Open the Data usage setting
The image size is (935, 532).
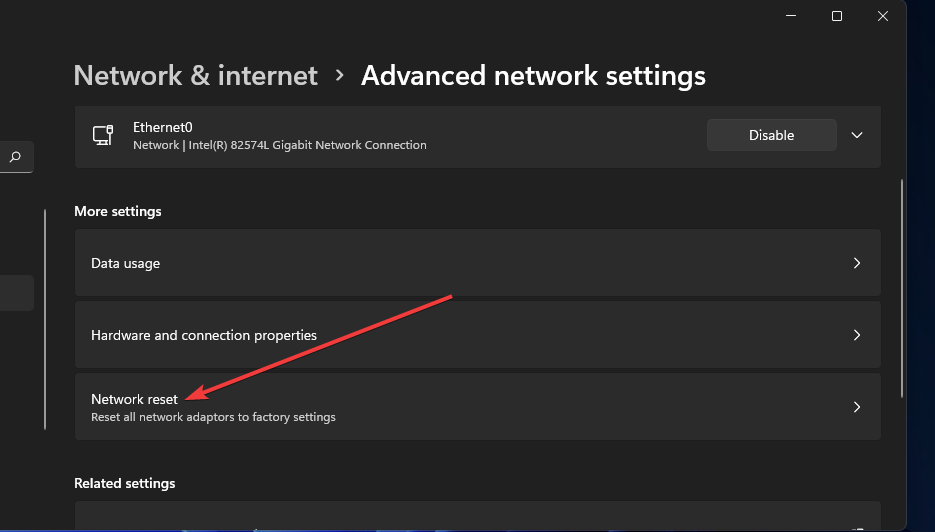point(126,264)
